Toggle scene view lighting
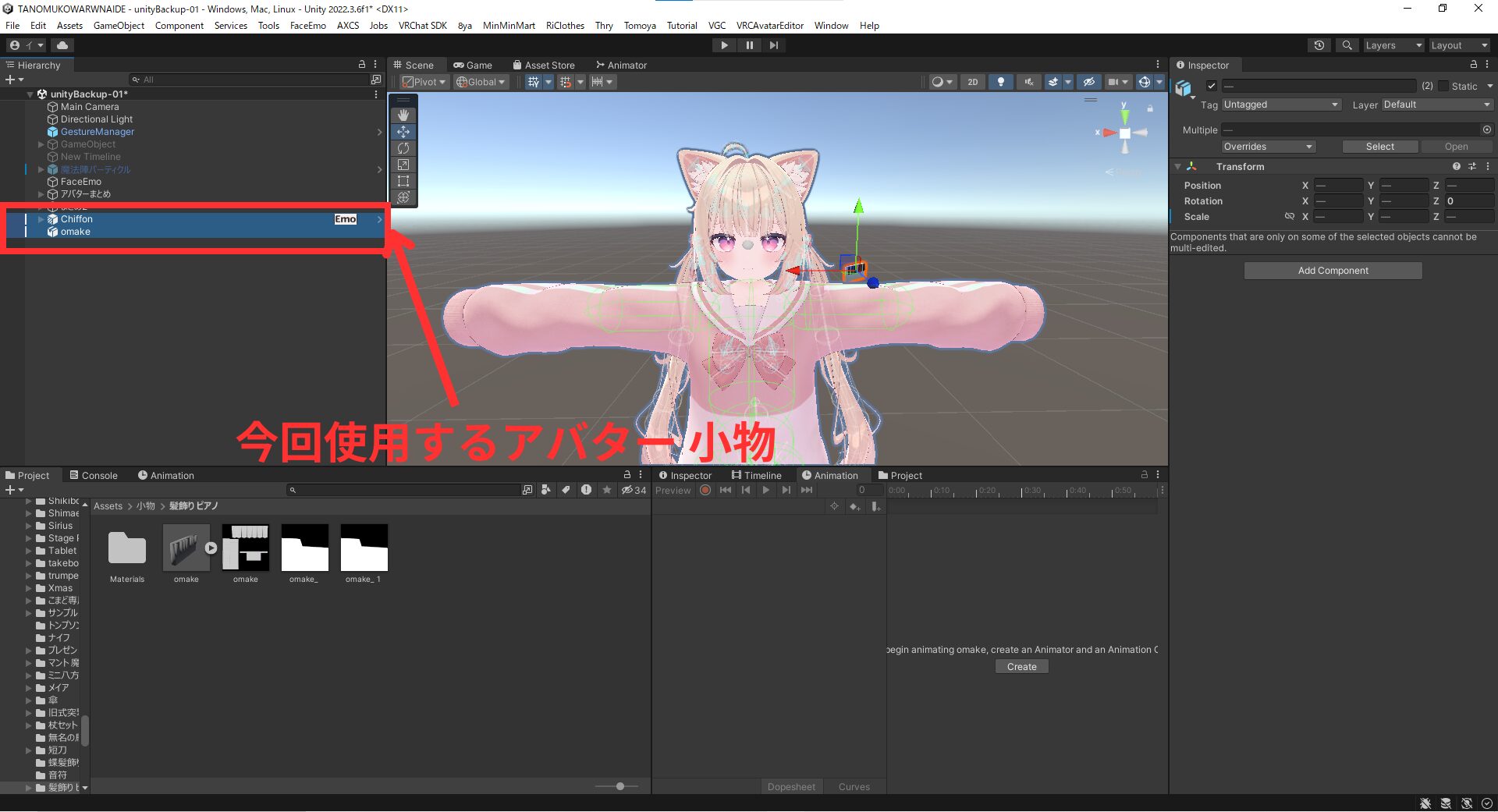 point(1001,82)
